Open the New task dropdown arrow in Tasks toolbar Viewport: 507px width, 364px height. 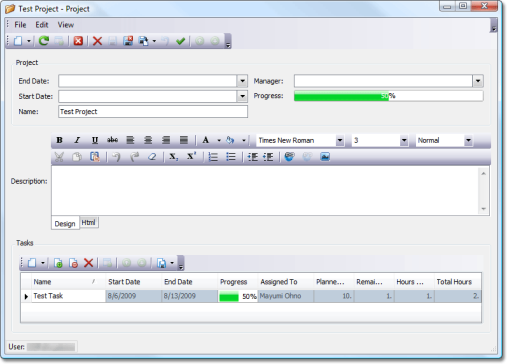[x=43, y=263]
